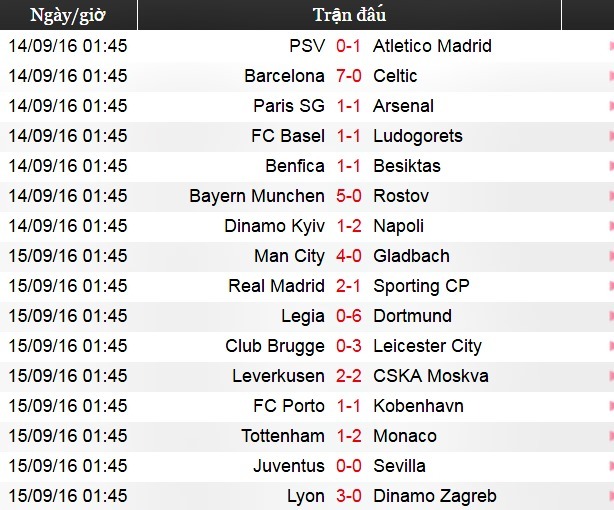Screen dimensions: 614x510
Task: Open the Bayern Munchen team link
Action: pyautogui.click(x=257, y=196)
